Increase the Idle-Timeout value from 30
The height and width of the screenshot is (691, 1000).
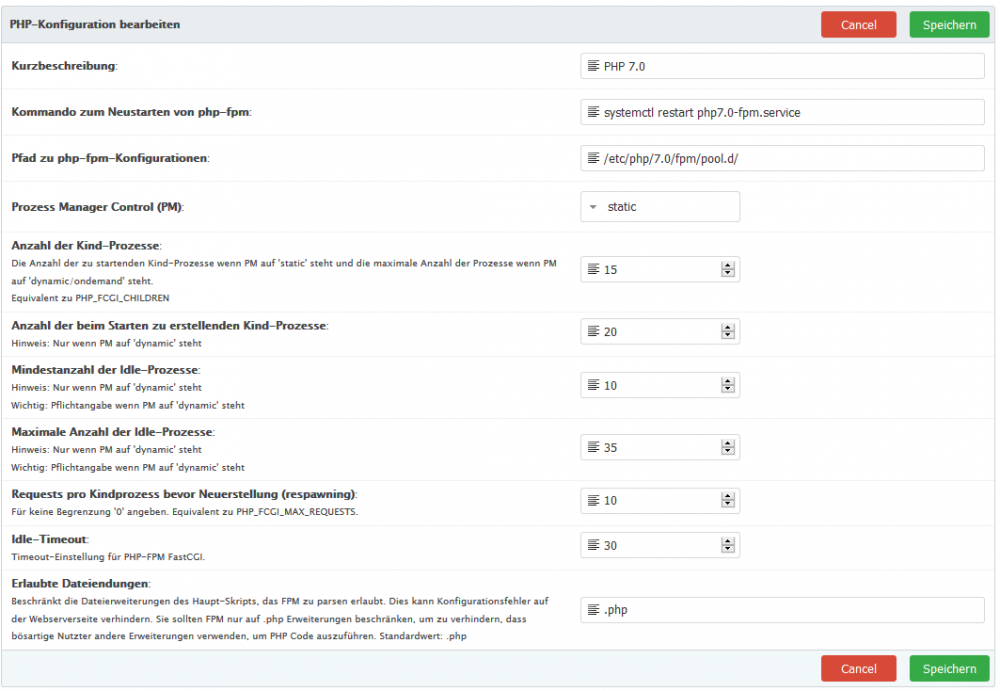tap(729, 541)
